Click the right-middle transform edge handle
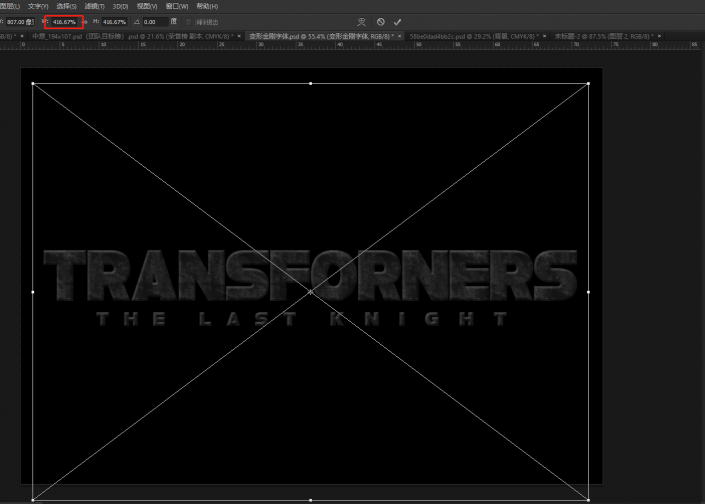 coord(589,292)
